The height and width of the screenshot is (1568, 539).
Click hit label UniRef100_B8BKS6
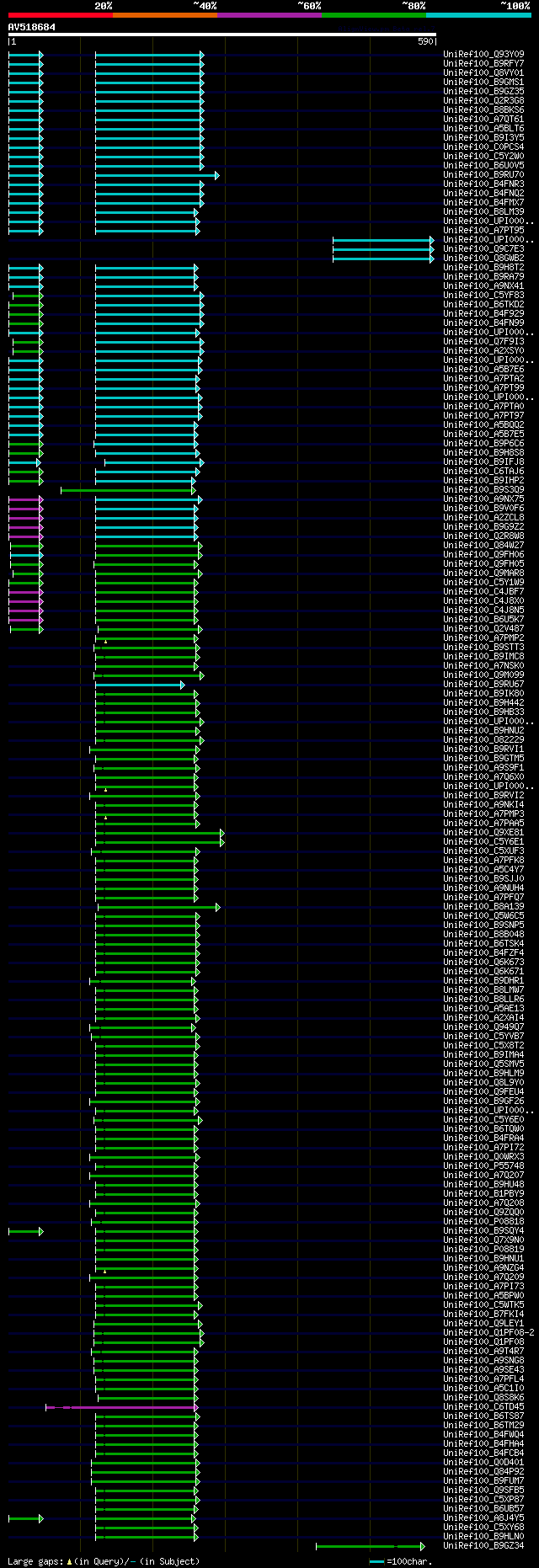(483, 110)
